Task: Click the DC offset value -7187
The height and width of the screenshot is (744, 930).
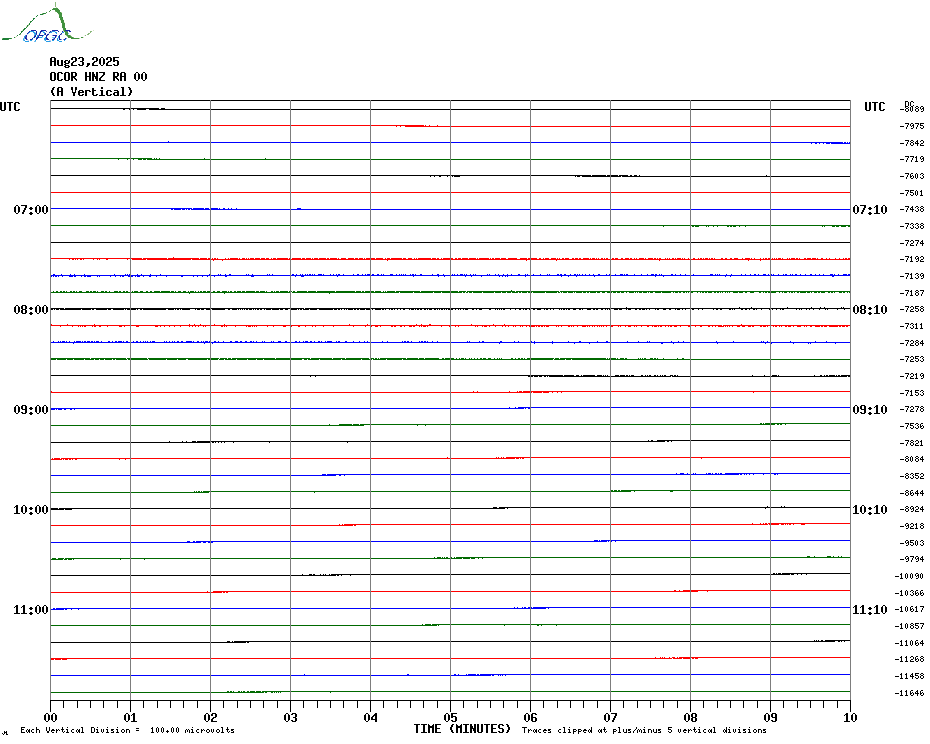Action: (x=912, y=293)
